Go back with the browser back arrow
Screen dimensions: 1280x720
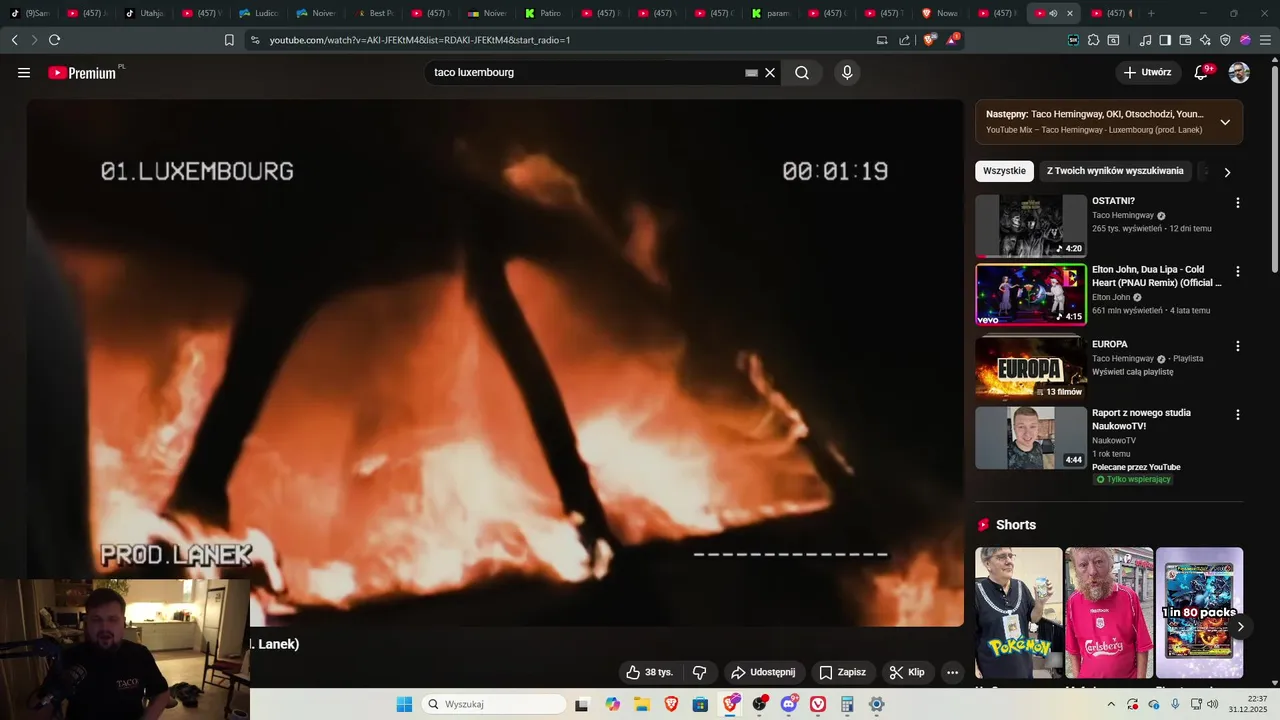click(x=14, y=40)
